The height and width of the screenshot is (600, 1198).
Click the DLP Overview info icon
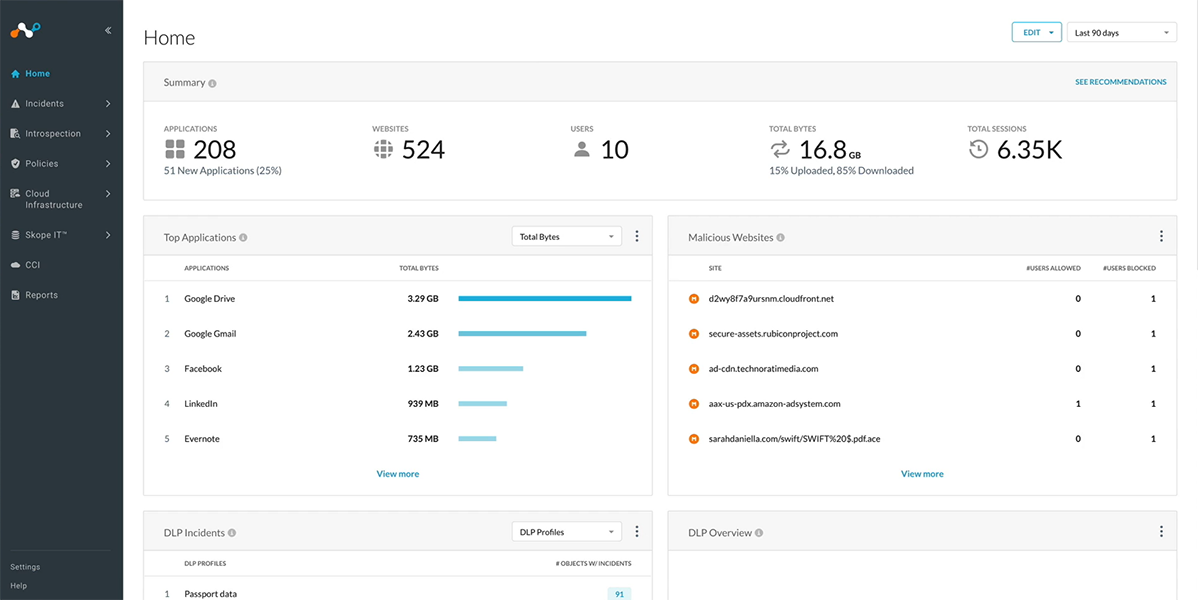pyautogui.click(x=759, y=533)
